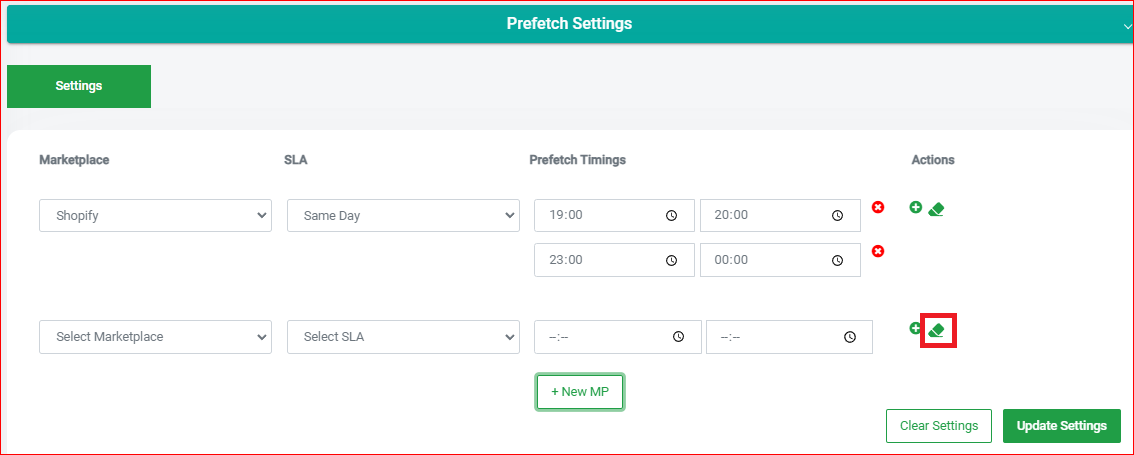Image resolution: width=1134 pixels, height=455 pixels.
Task: Open clock picker on 23:00 field
Action: tap(671, 260)
